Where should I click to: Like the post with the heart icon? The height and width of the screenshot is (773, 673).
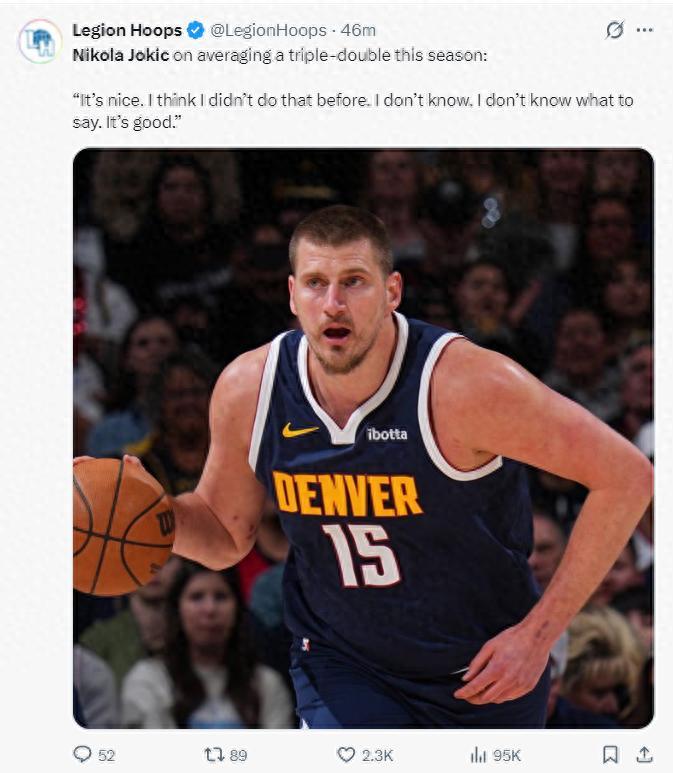pos(346,754)
